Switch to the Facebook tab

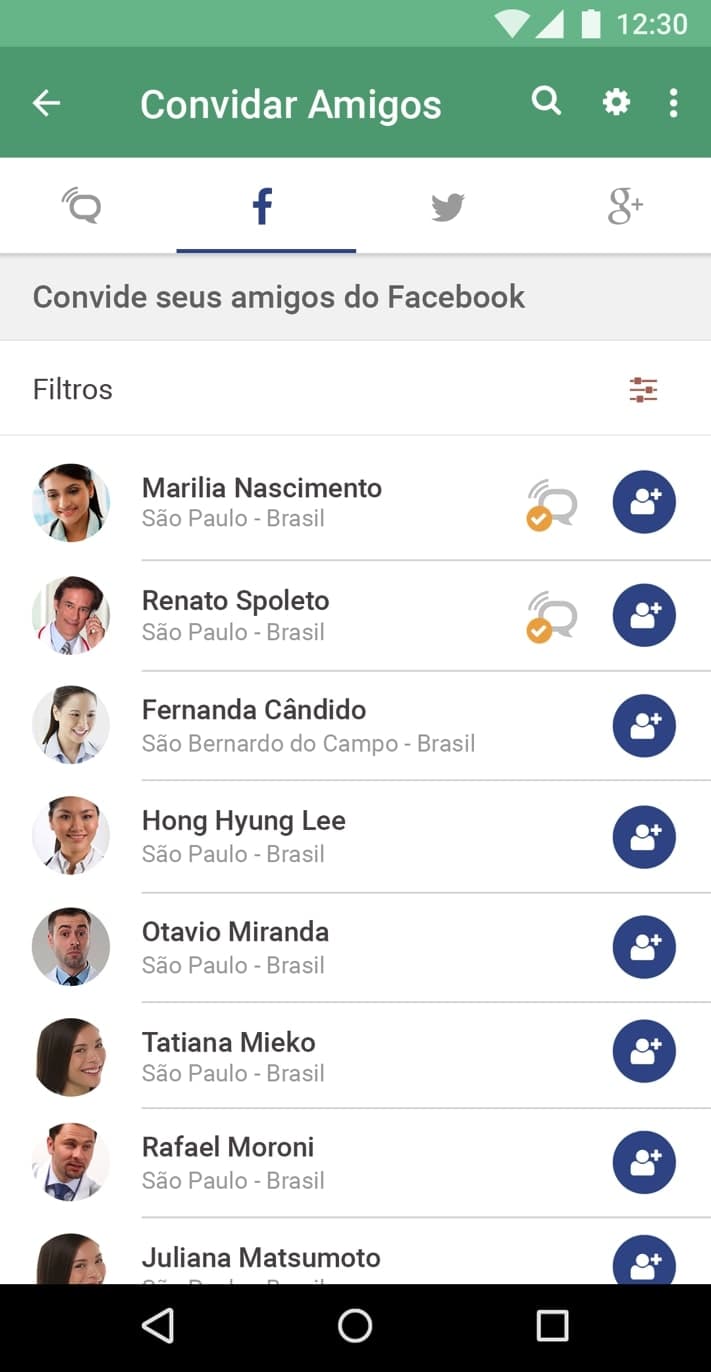pyautogui.click(x=263, y=205)
